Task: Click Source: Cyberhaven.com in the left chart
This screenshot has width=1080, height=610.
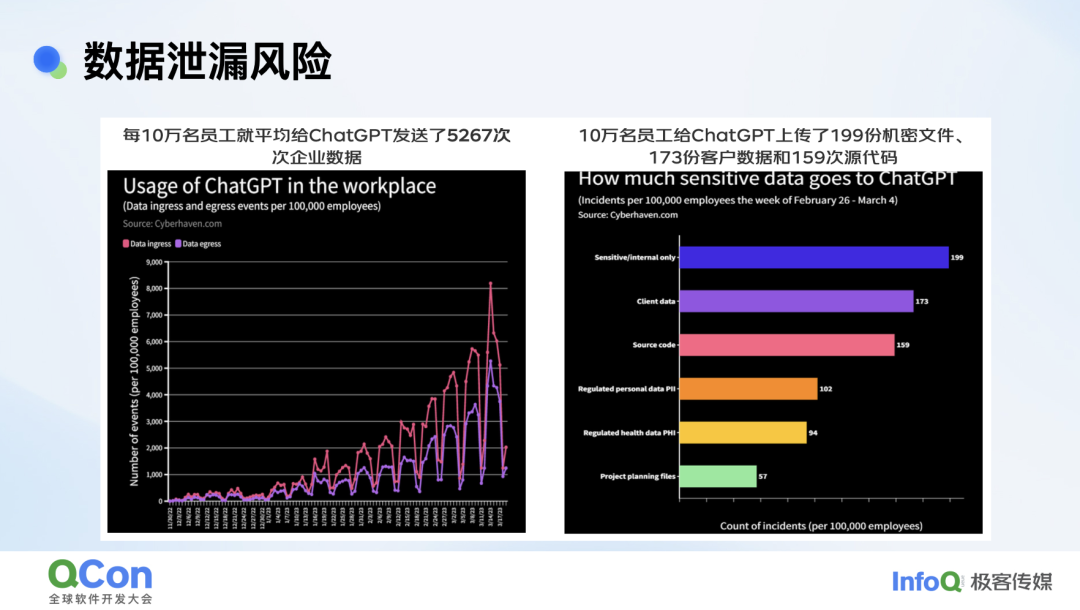Action: pos(172,224)
